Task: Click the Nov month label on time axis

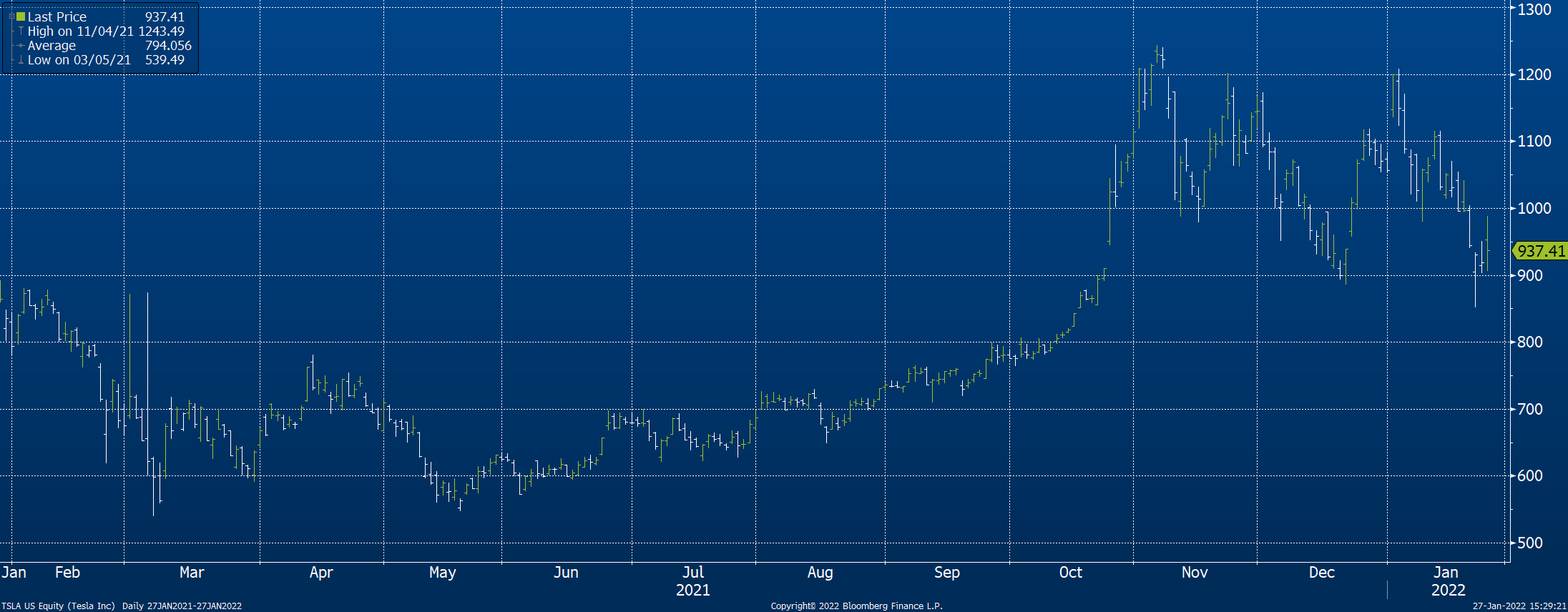Action: pos(1195,572)
